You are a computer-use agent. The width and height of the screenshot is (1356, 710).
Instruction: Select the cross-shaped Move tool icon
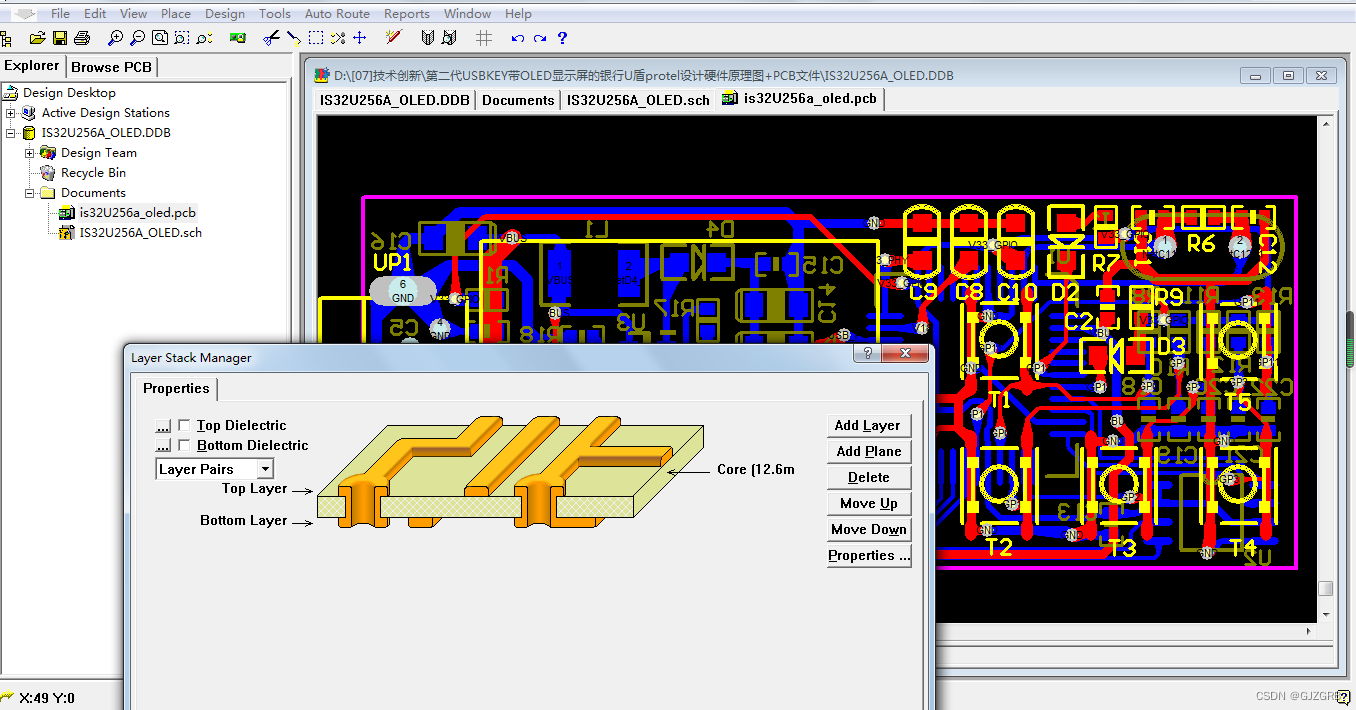pyautogui.click(x=361, y=37)
